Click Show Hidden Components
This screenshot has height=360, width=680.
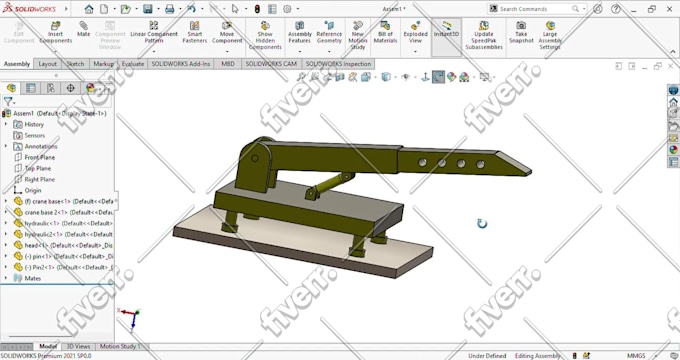click(265, 36)
